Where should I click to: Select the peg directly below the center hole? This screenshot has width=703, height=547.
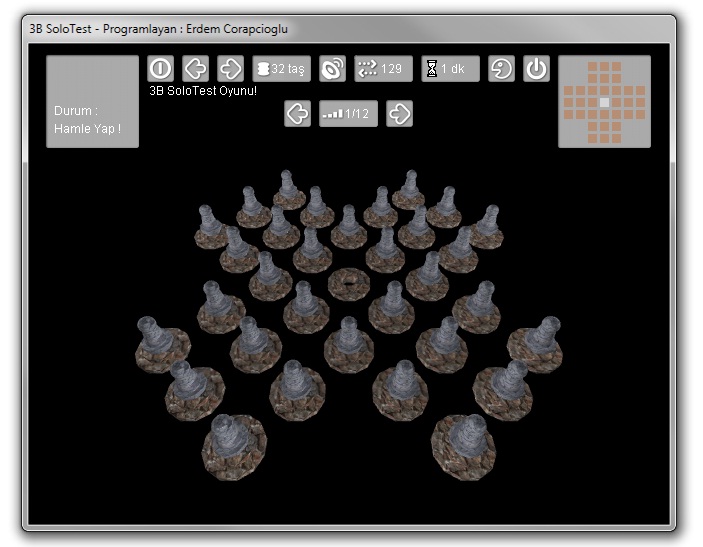click(x=349, y=343)
